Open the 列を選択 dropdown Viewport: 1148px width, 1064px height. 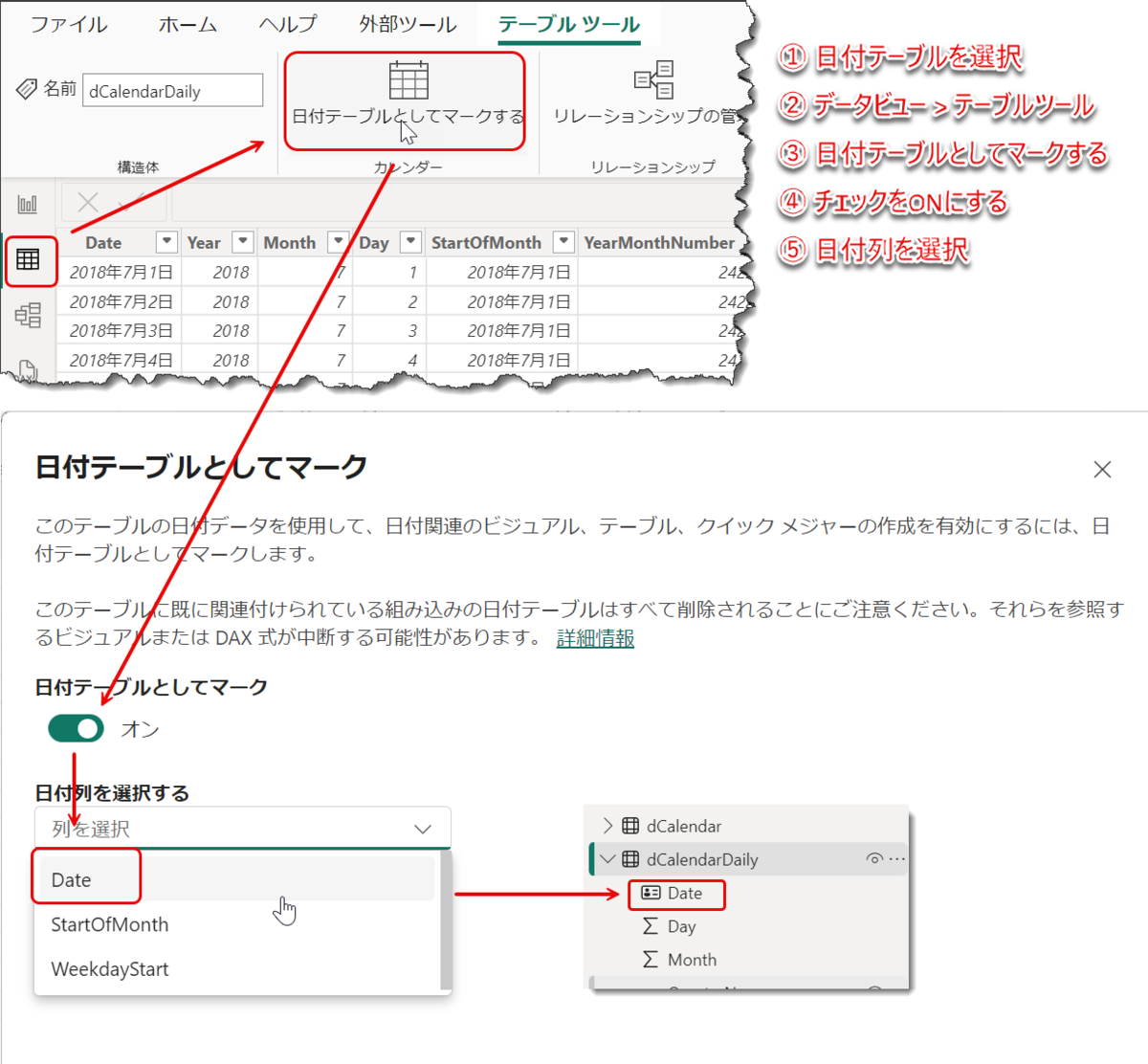(x=242, y=829)
